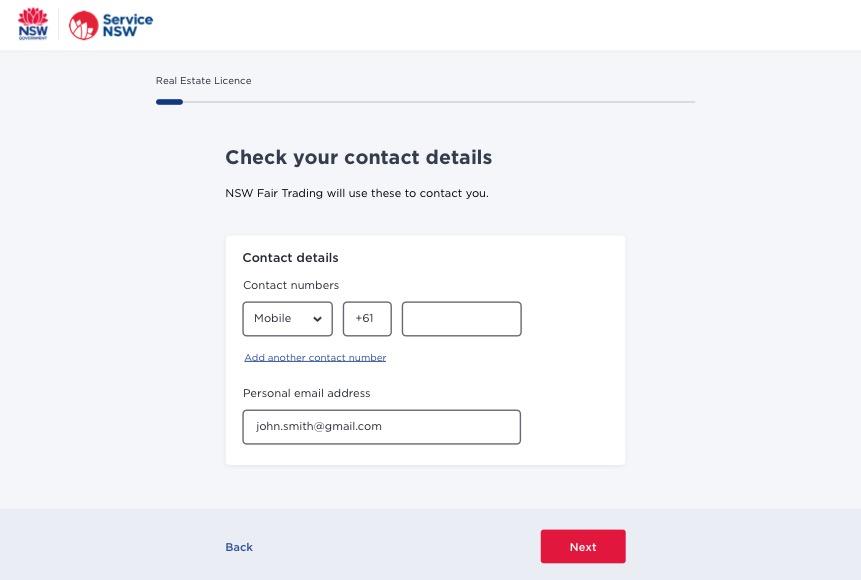
Task: Go Back to the previous step
Action: (x=239, y=547)
